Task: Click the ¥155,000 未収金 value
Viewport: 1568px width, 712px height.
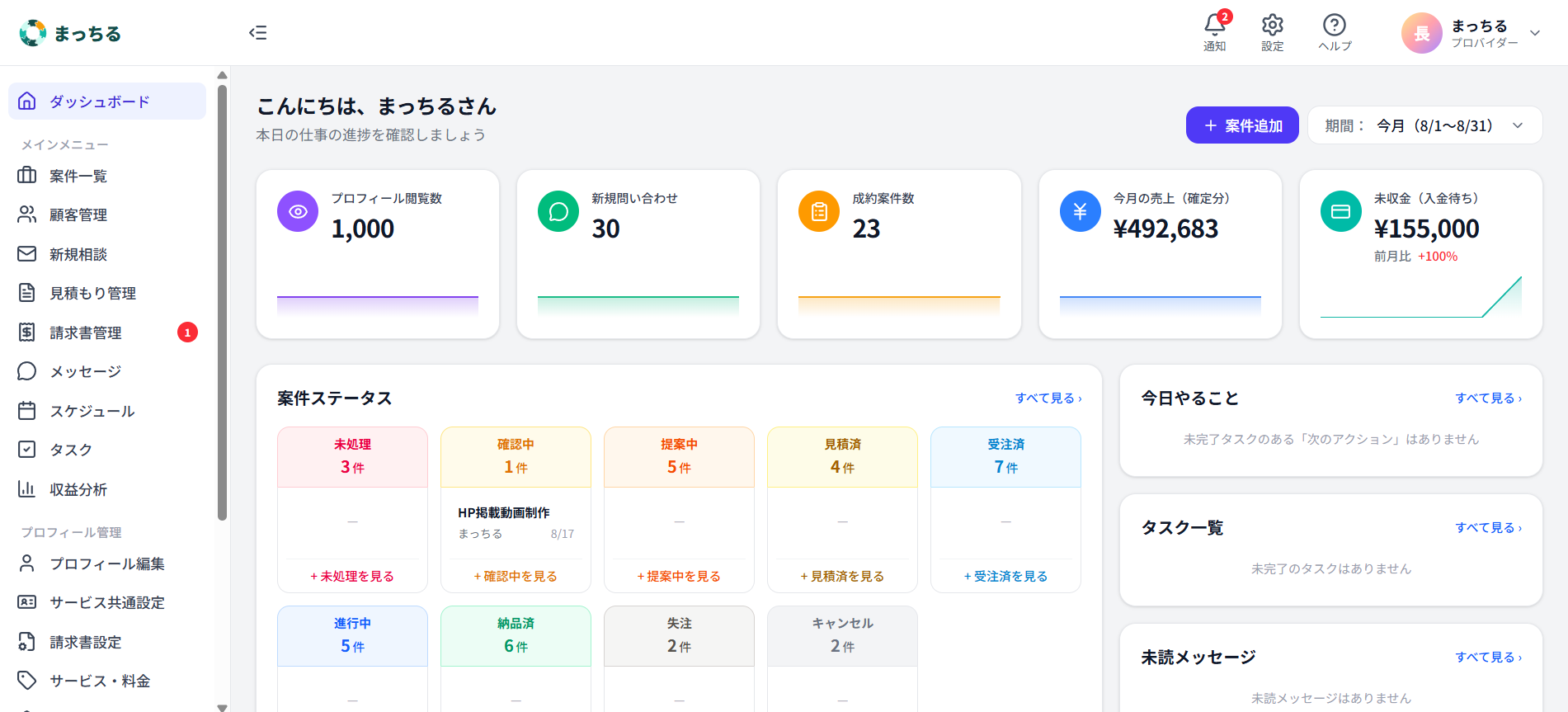Action: tap(1426, 229)
